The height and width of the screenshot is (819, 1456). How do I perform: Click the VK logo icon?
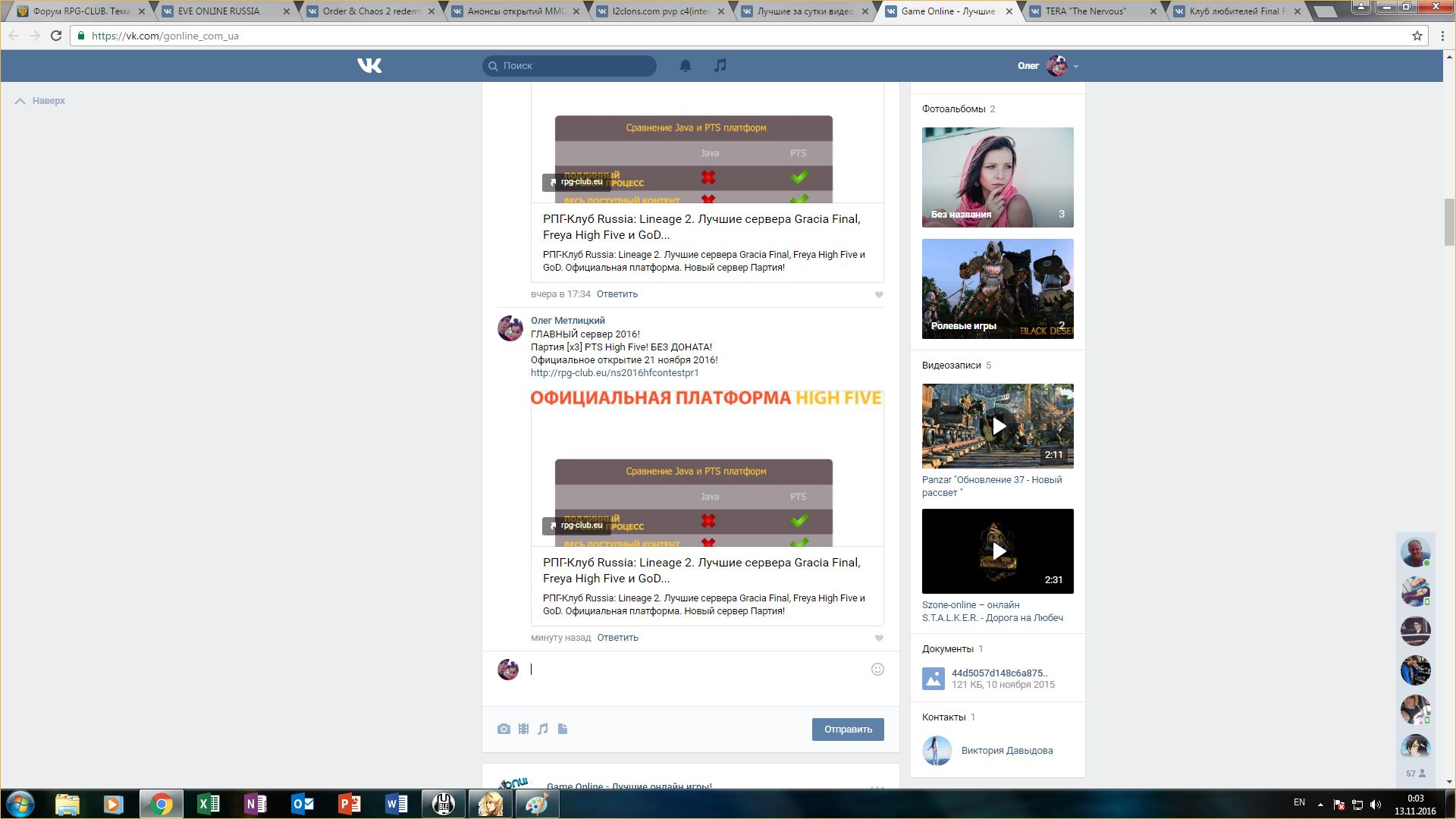(369, 66)
